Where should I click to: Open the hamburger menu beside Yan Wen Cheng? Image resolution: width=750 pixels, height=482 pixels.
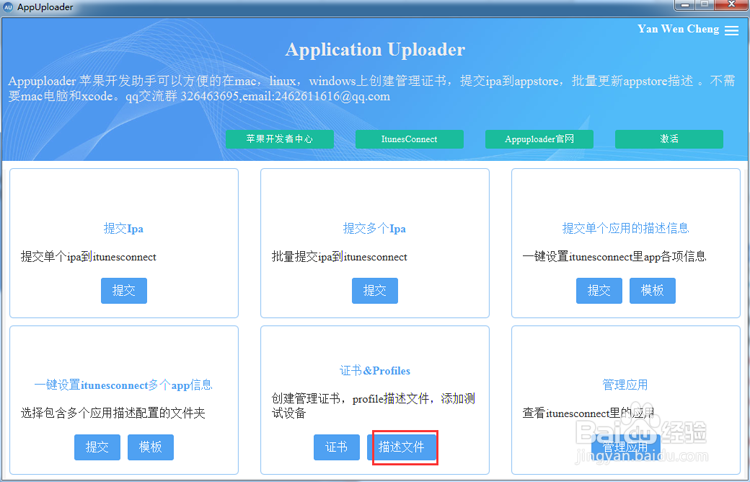731,30
